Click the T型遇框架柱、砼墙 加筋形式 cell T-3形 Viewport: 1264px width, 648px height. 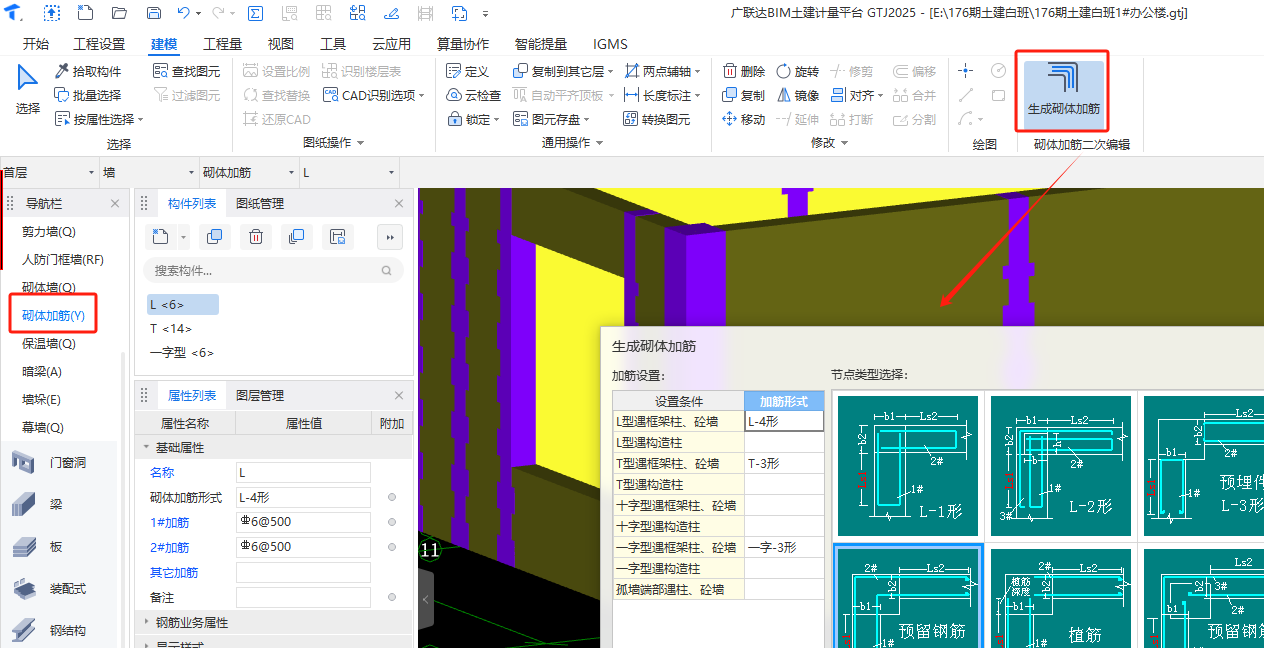[x=784, y=463]
